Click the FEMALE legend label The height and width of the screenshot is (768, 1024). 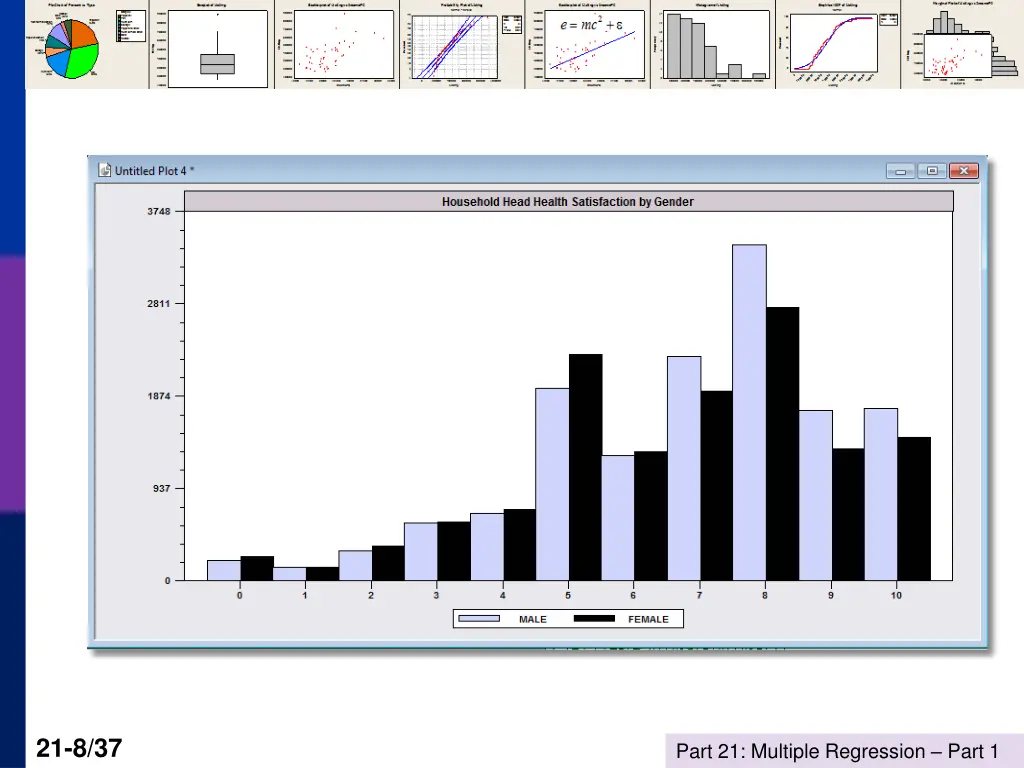(648, 619)
